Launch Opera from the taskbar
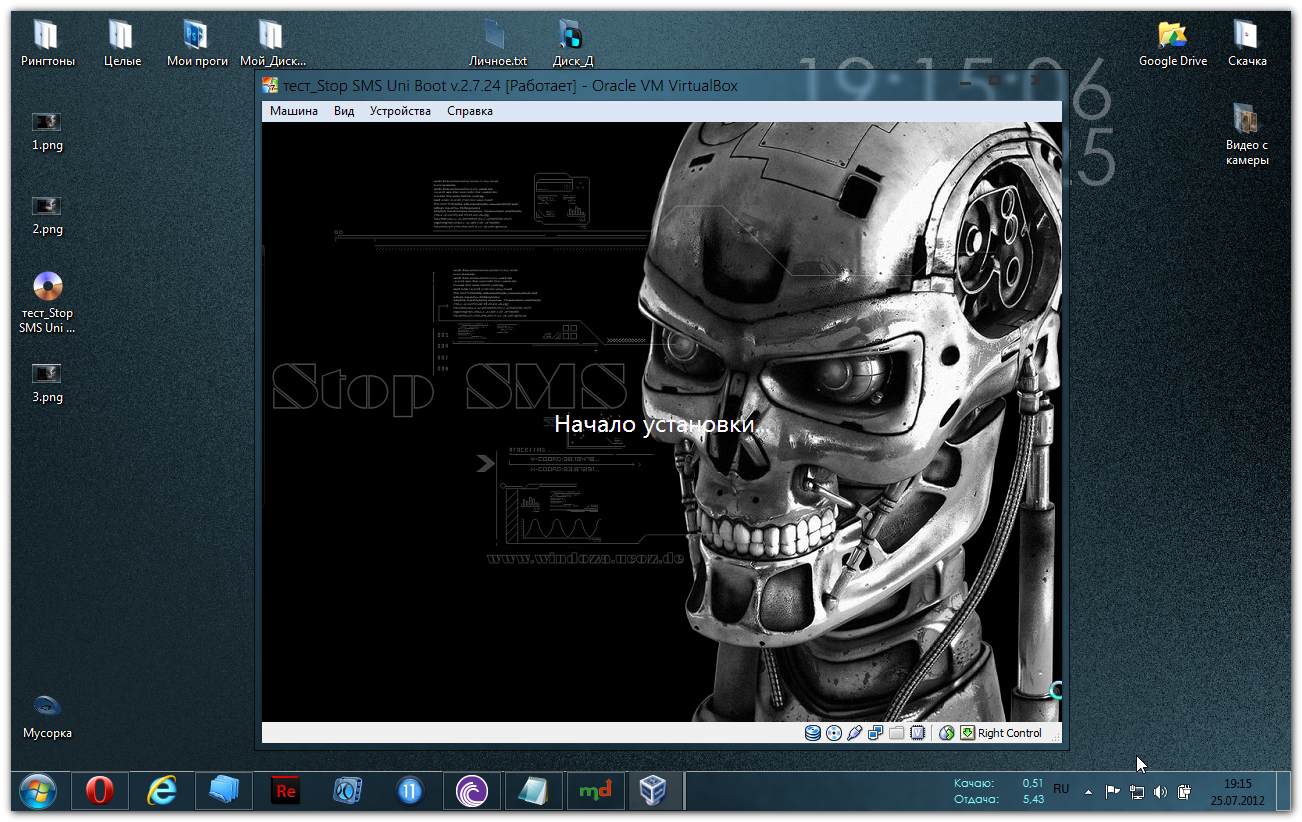The width and height of the screenshot is (1302, 822). [x=99, y=791]
